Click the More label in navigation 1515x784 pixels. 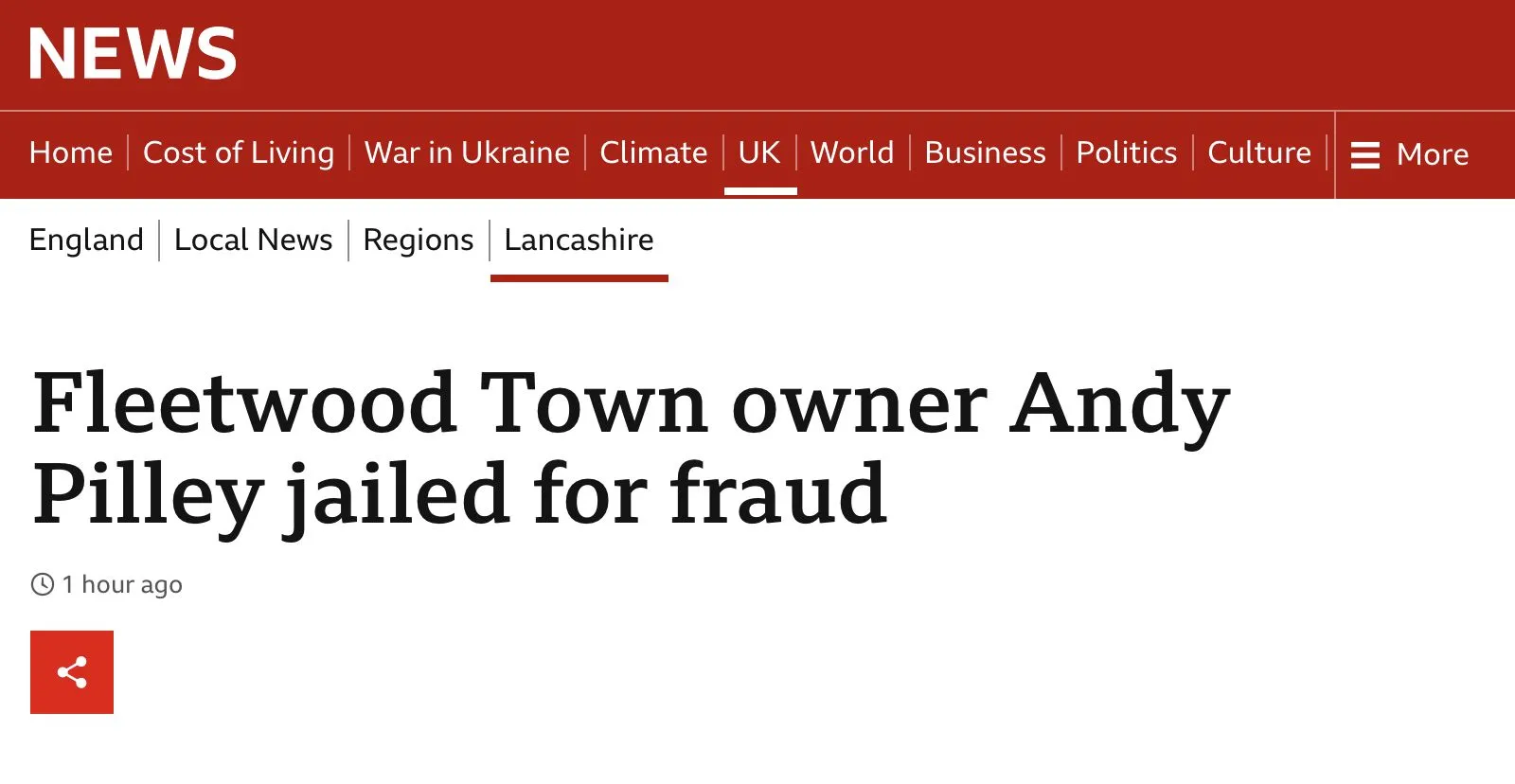(x=1433, y=154)
